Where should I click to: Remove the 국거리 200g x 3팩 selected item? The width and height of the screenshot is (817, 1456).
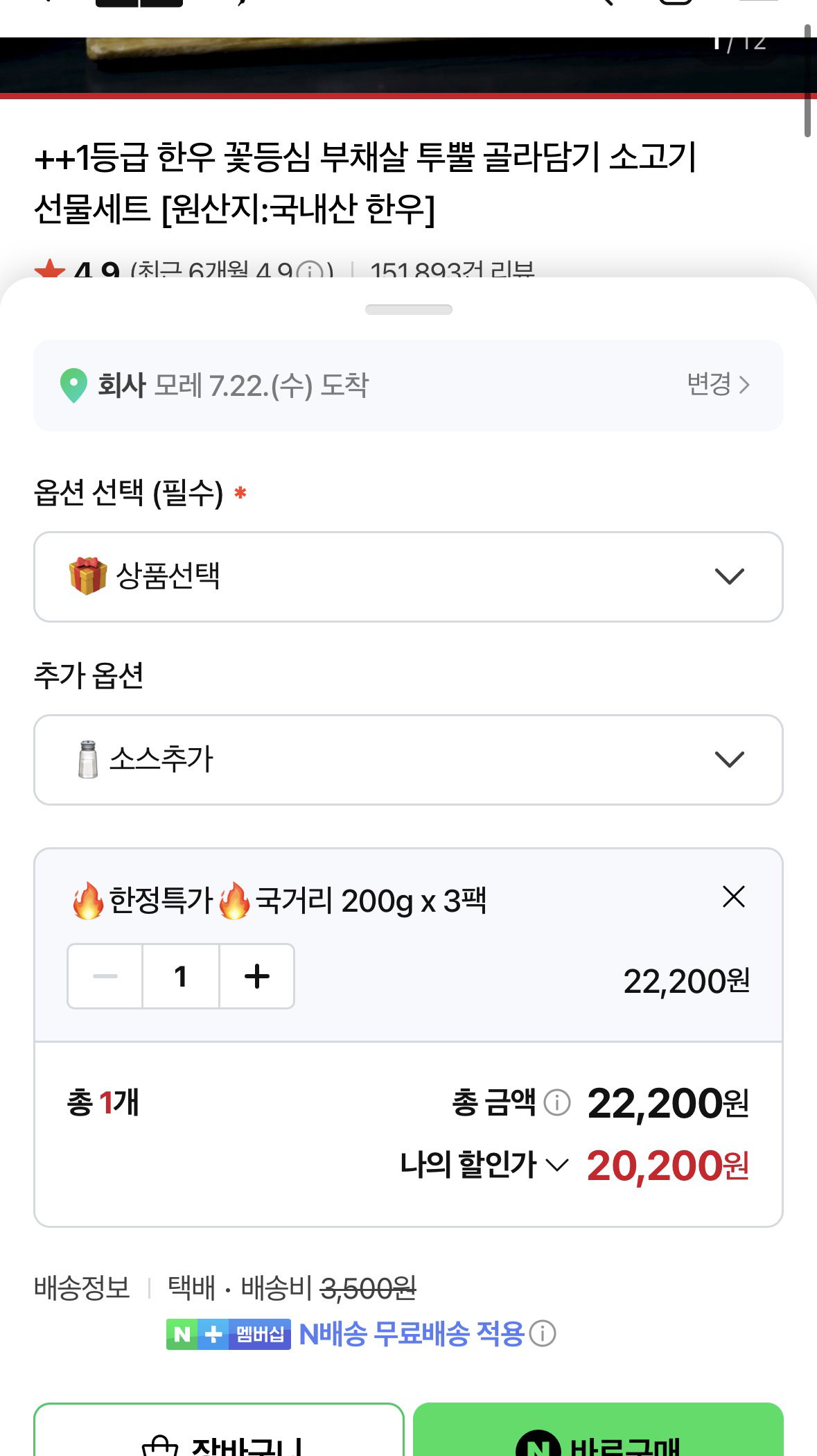coord(733,896)
